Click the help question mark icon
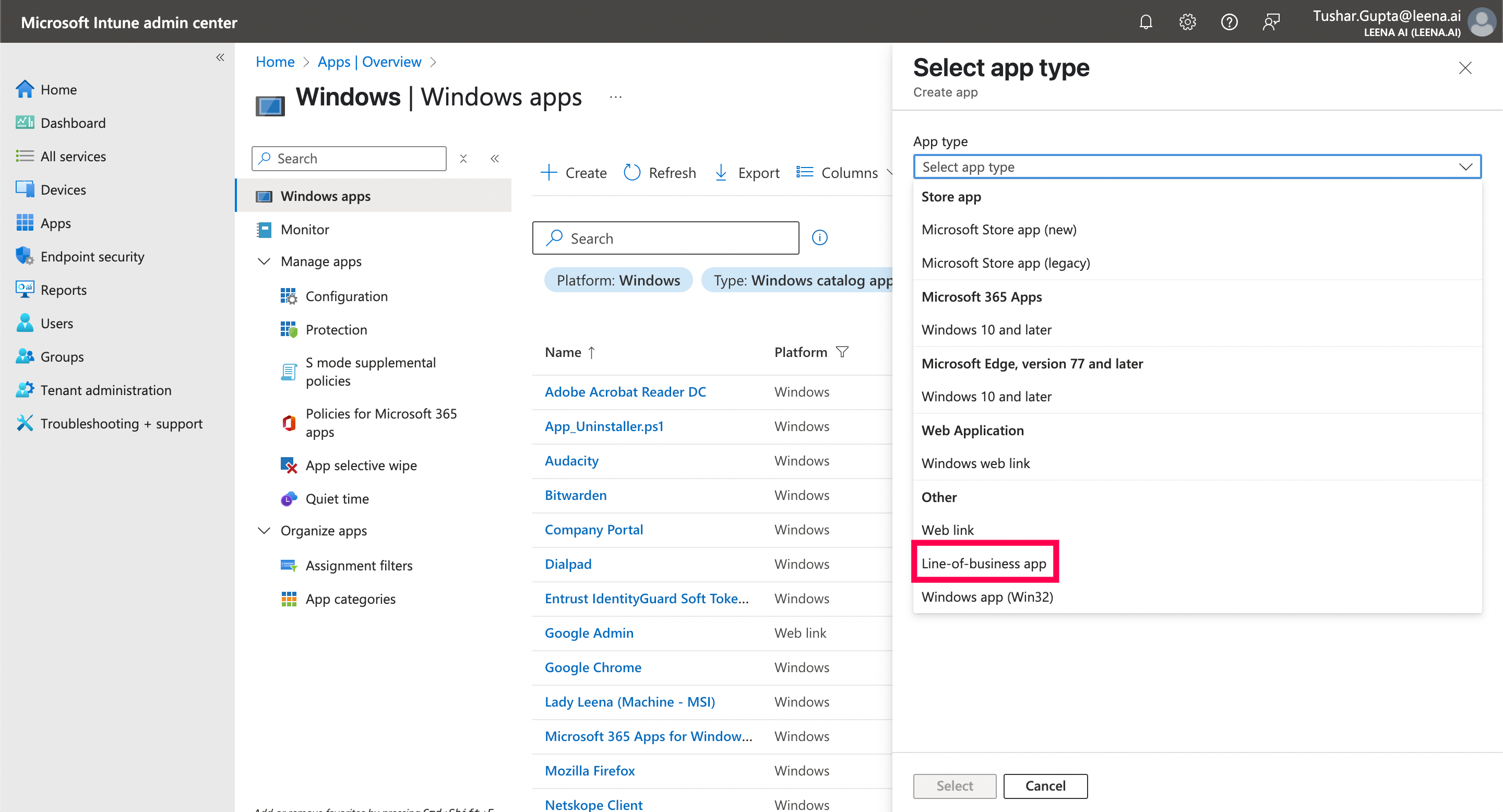 (1229, 22)
